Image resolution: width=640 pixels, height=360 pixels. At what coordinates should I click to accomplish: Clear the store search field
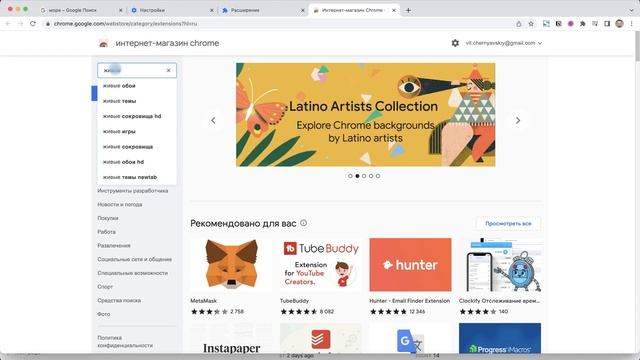(169, 71)
